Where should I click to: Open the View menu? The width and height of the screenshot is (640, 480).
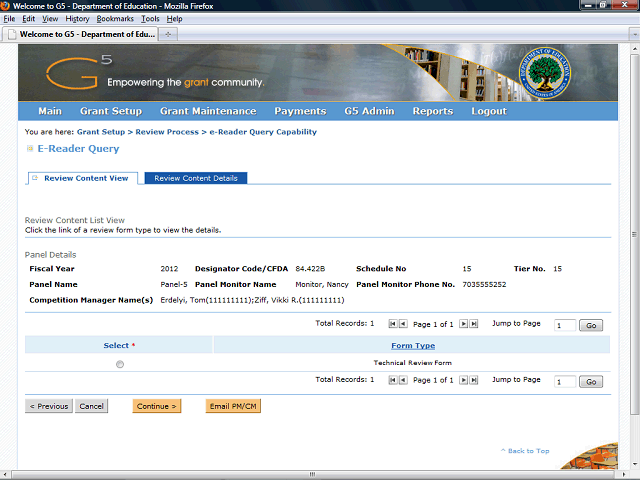[x=50, y=19]
